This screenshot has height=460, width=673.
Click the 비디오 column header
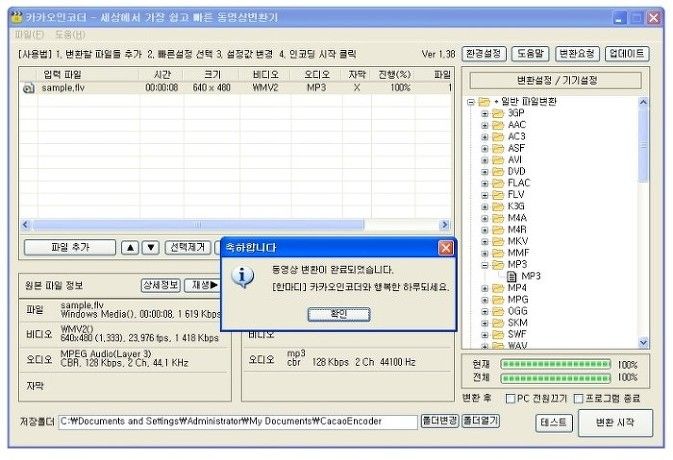point(265,75)
